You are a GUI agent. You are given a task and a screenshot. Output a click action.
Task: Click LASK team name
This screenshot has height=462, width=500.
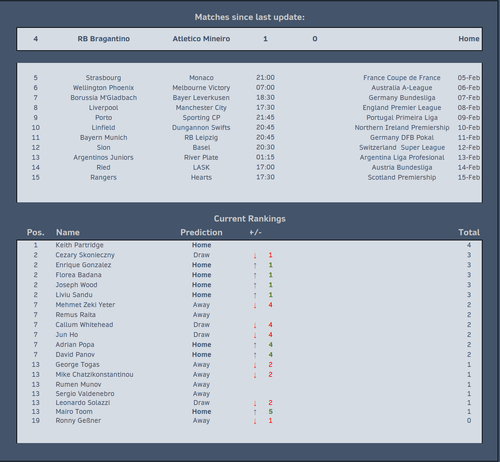[201, 168]
